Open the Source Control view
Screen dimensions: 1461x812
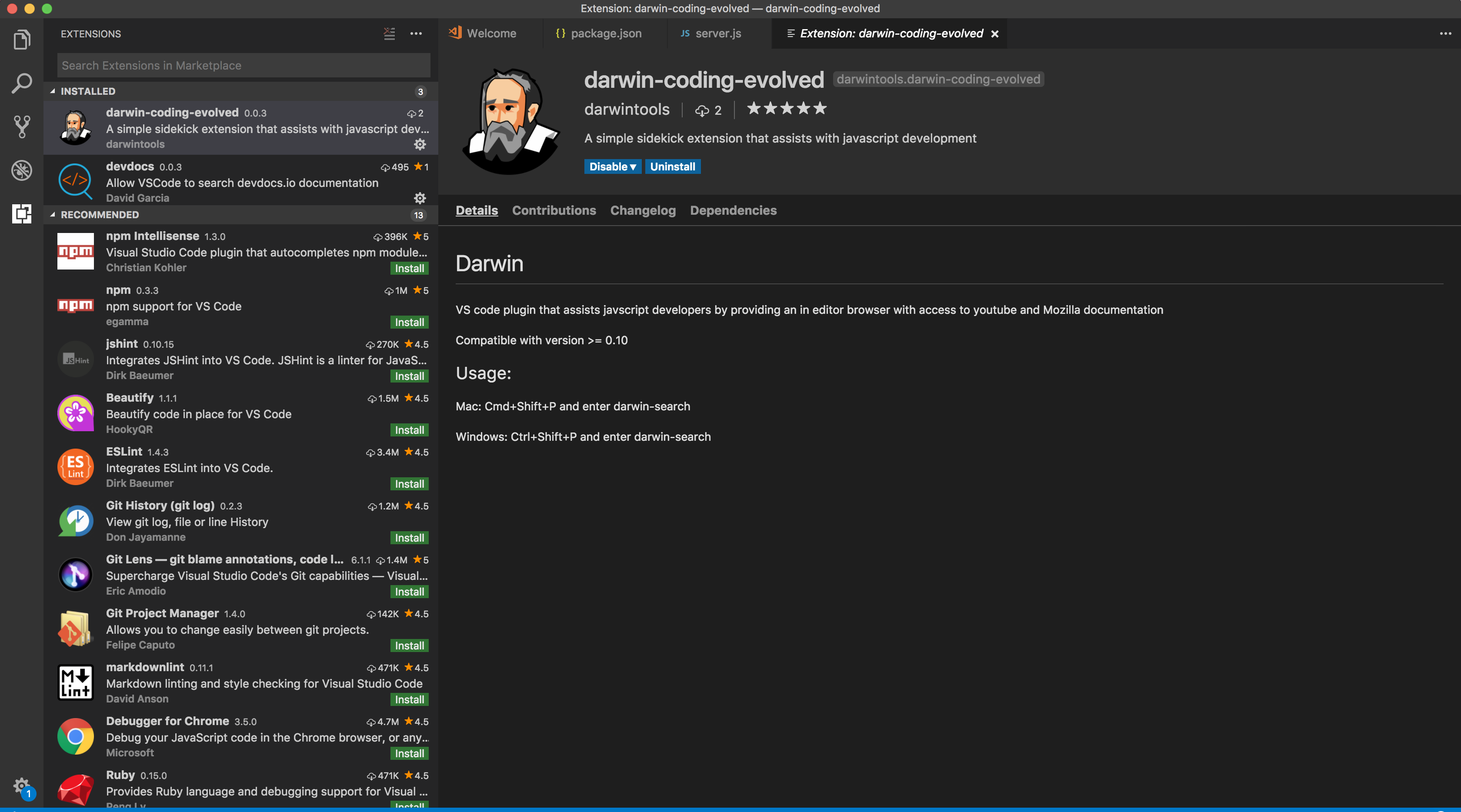tap(22, 127)
